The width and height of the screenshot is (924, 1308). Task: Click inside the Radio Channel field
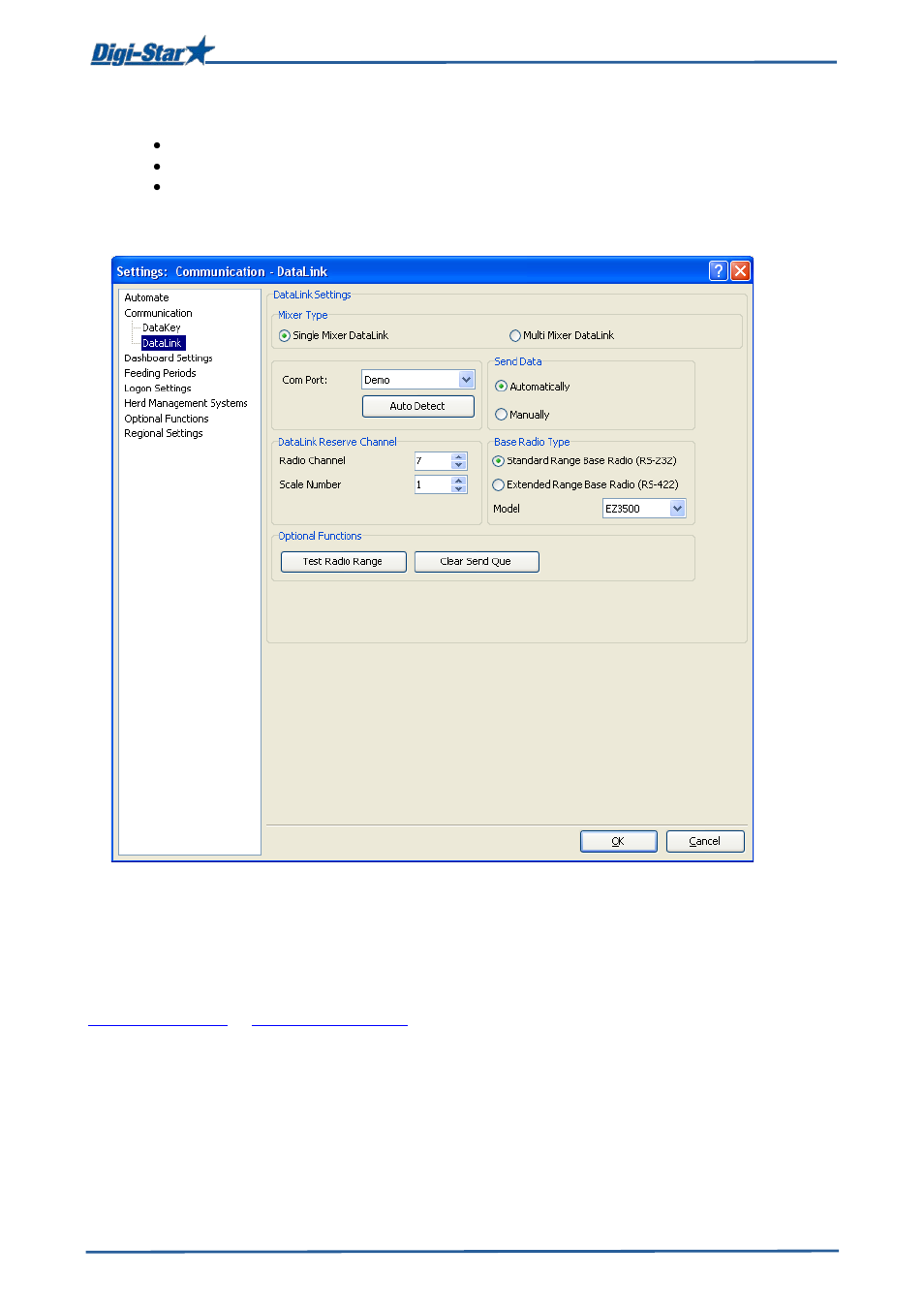pos(433,461)
